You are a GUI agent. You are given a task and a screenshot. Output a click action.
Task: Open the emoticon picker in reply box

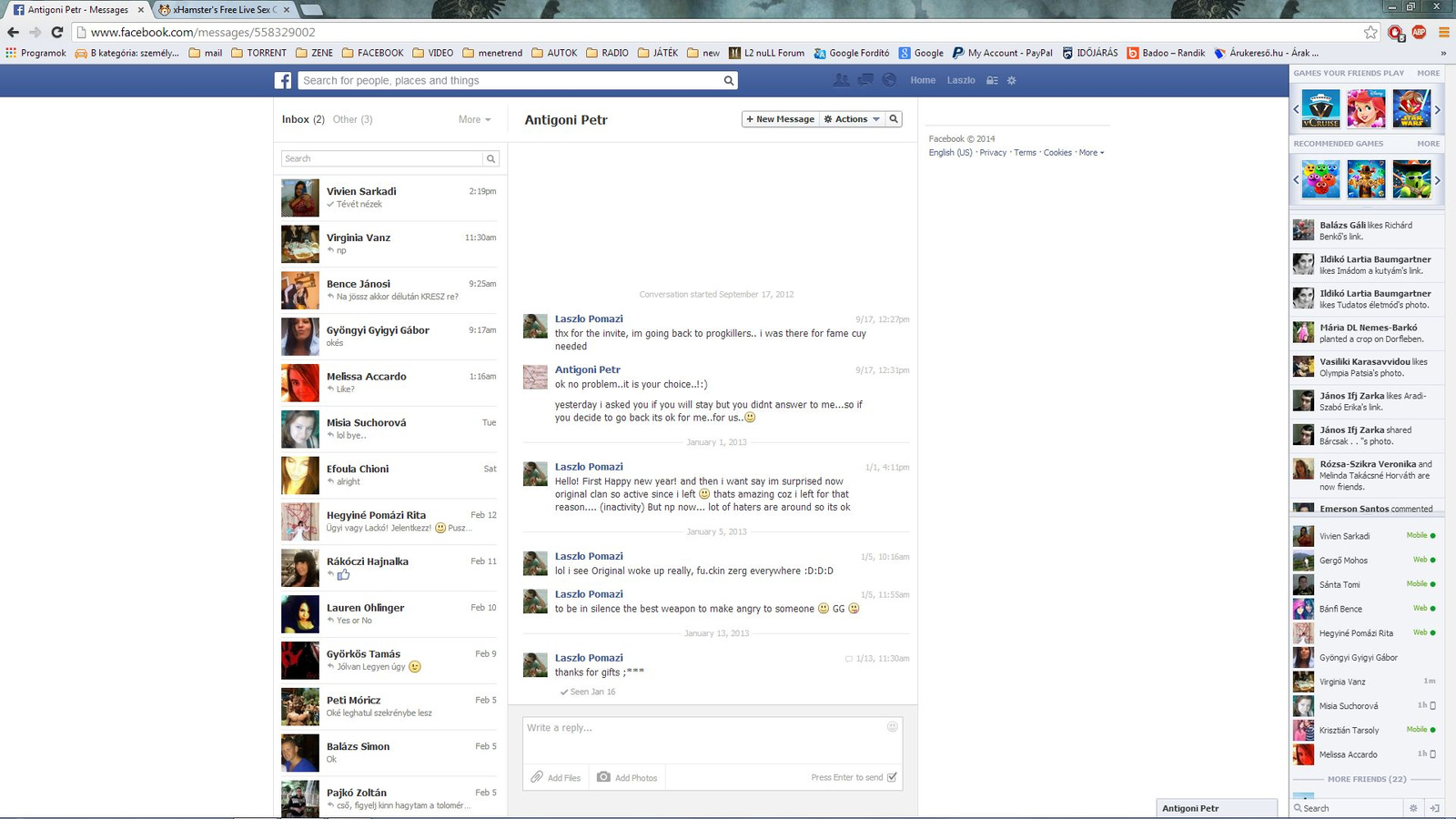[x=892, y=726]
